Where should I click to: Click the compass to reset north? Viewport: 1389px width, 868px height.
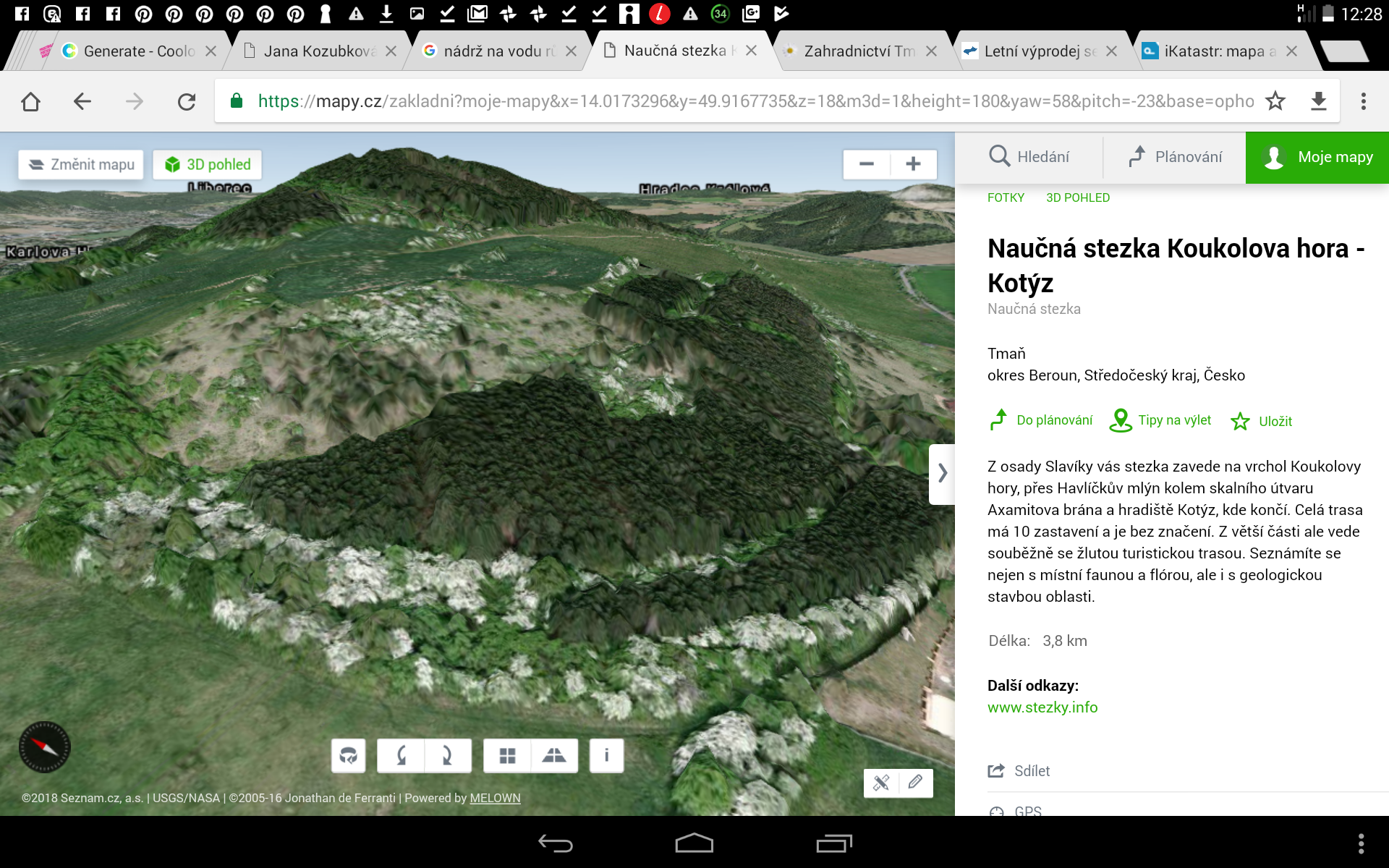point(44,747)
